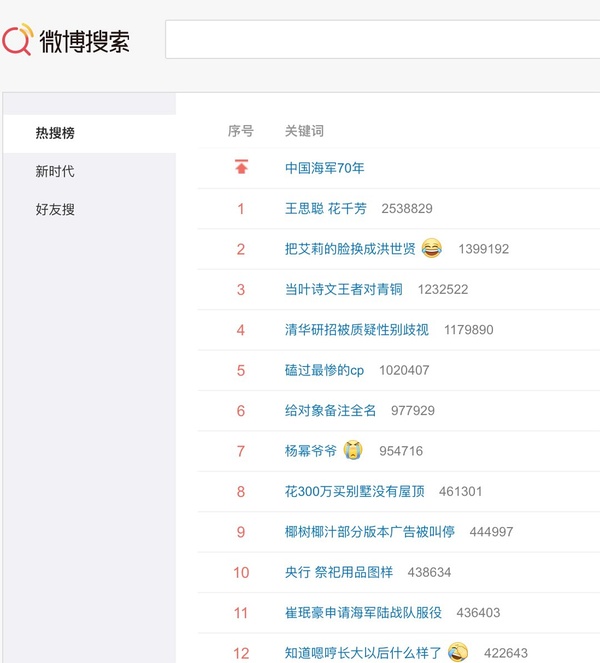Viewport: 600px width, 663px height.
Task: Click the heat count 1020407
Action: [x=404, y=370]
